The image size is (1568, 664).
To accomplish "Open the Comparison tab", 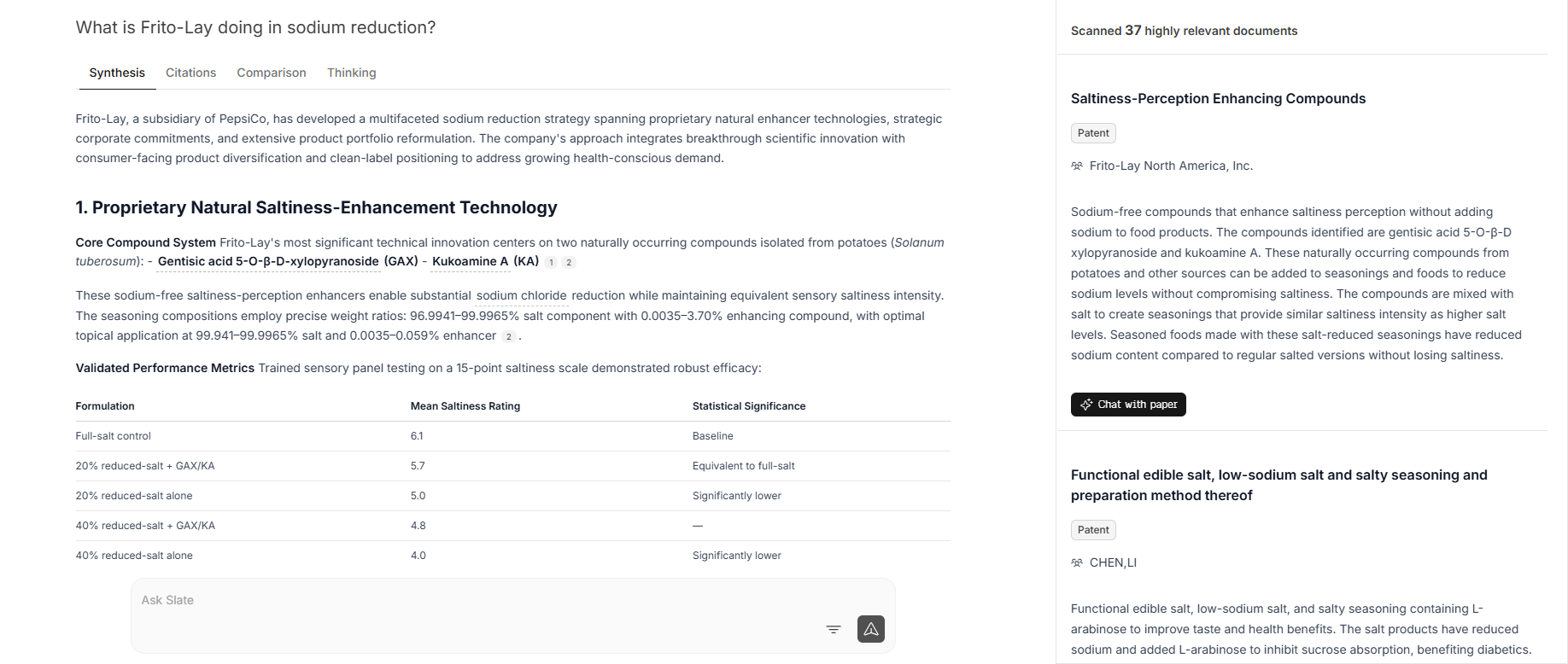I will coord(272,73).
